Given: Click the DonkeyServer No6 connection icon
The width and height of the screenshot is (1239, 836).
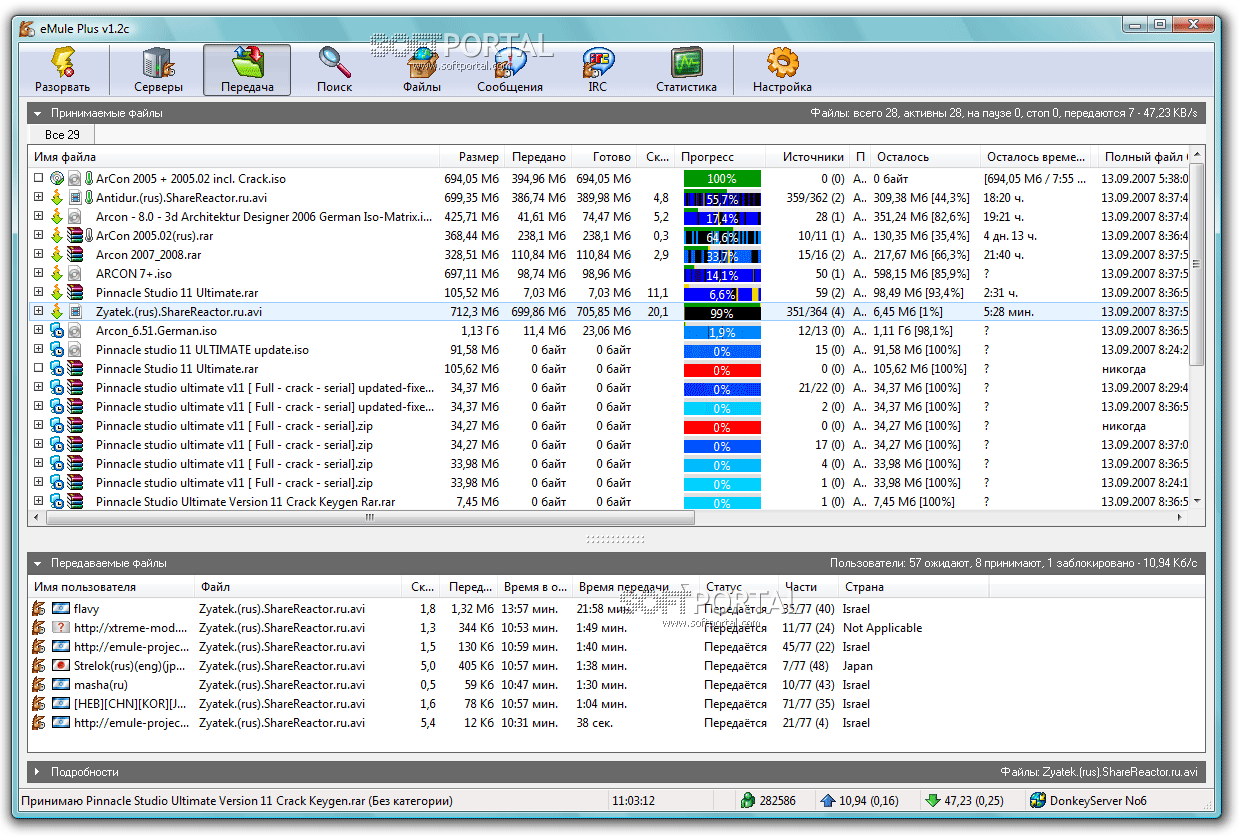Looking at the screenshot, I should 1039,800.
